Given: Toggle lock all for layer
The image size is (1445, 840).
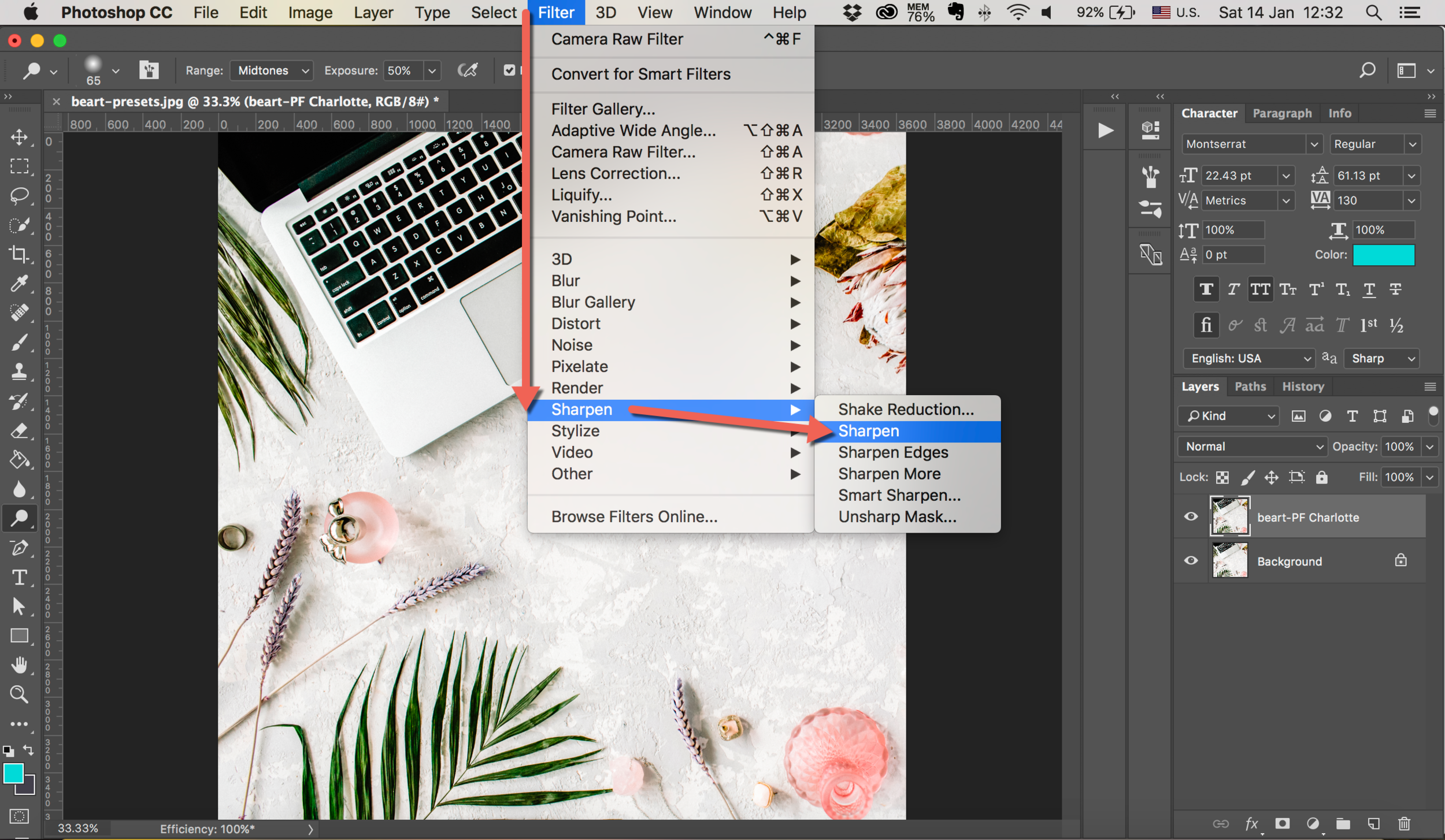Looking at the screenshot, I should pyautogui.click(x=1321, y=477).
